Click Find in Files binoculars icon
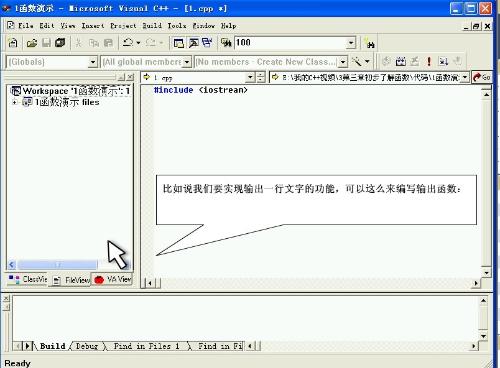 [x=226, y=43]
